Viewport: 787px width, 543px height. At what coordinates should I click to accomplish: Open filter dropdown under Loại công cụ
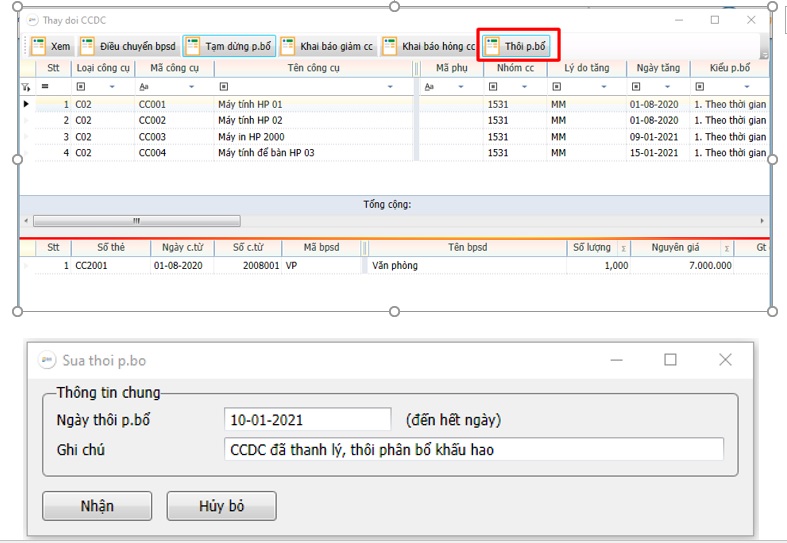tap(112, 87)
